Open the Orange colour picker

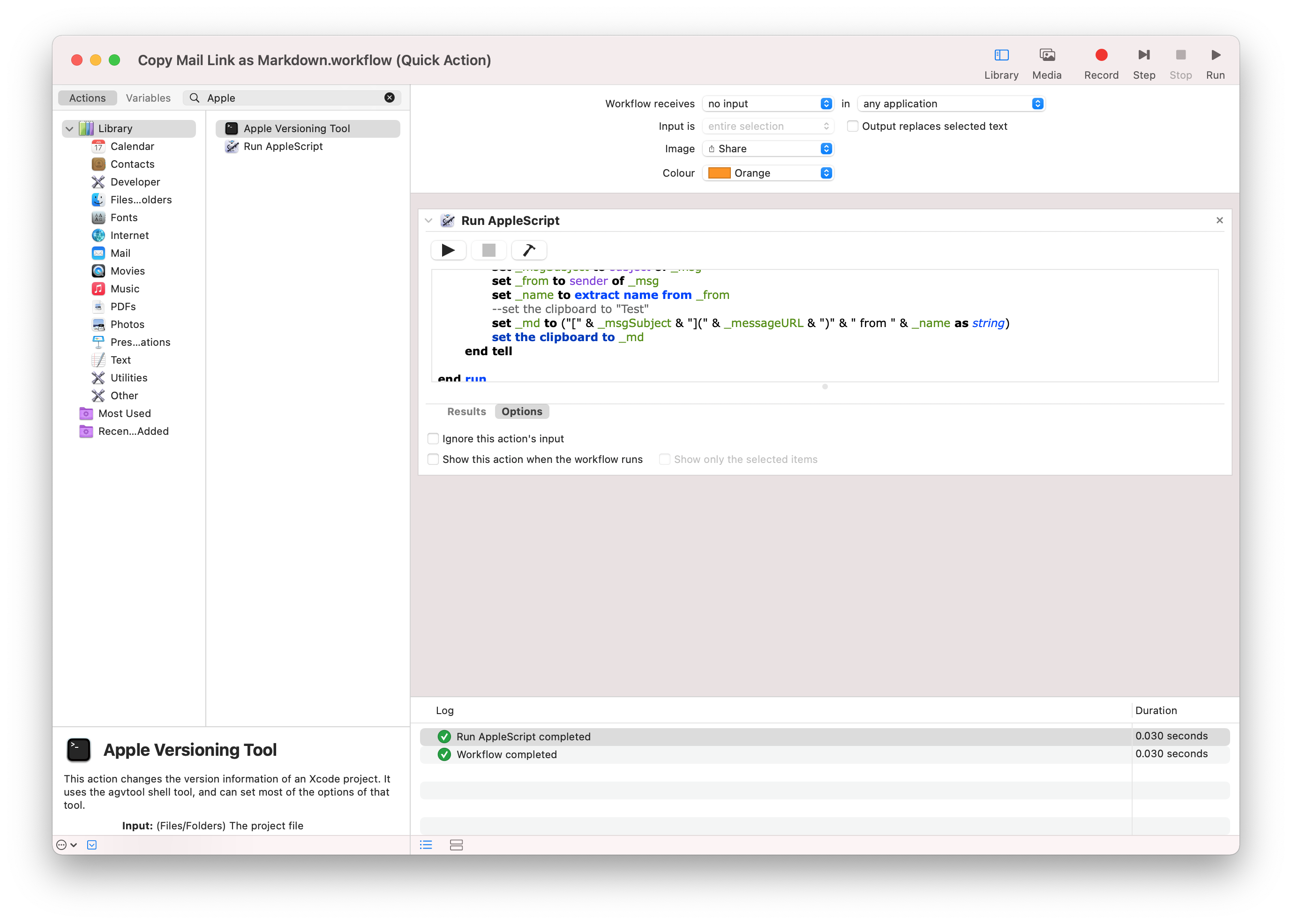pos(768,173)
